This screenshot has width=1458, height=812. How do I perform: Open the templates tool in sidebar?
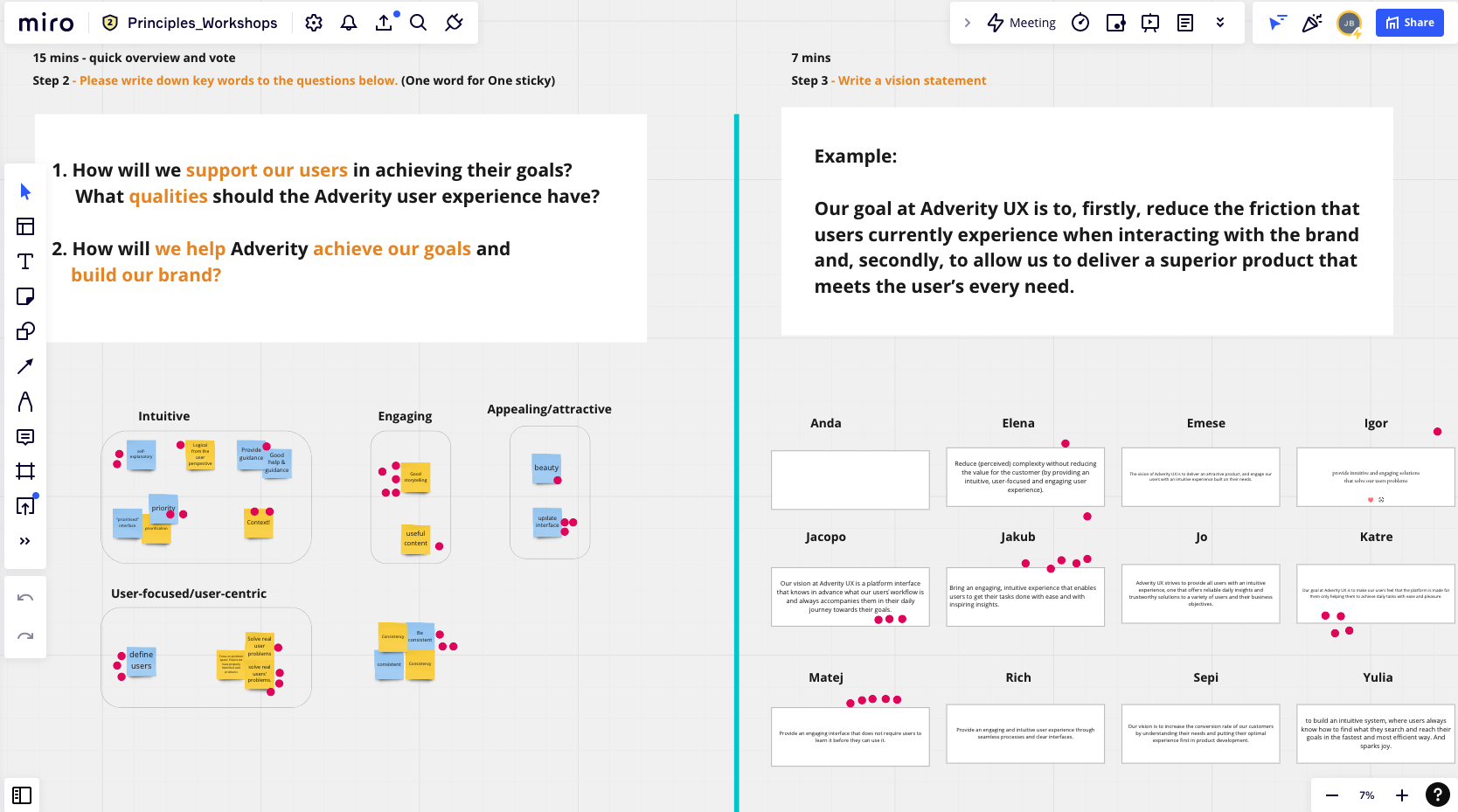[x=25, y=226]
